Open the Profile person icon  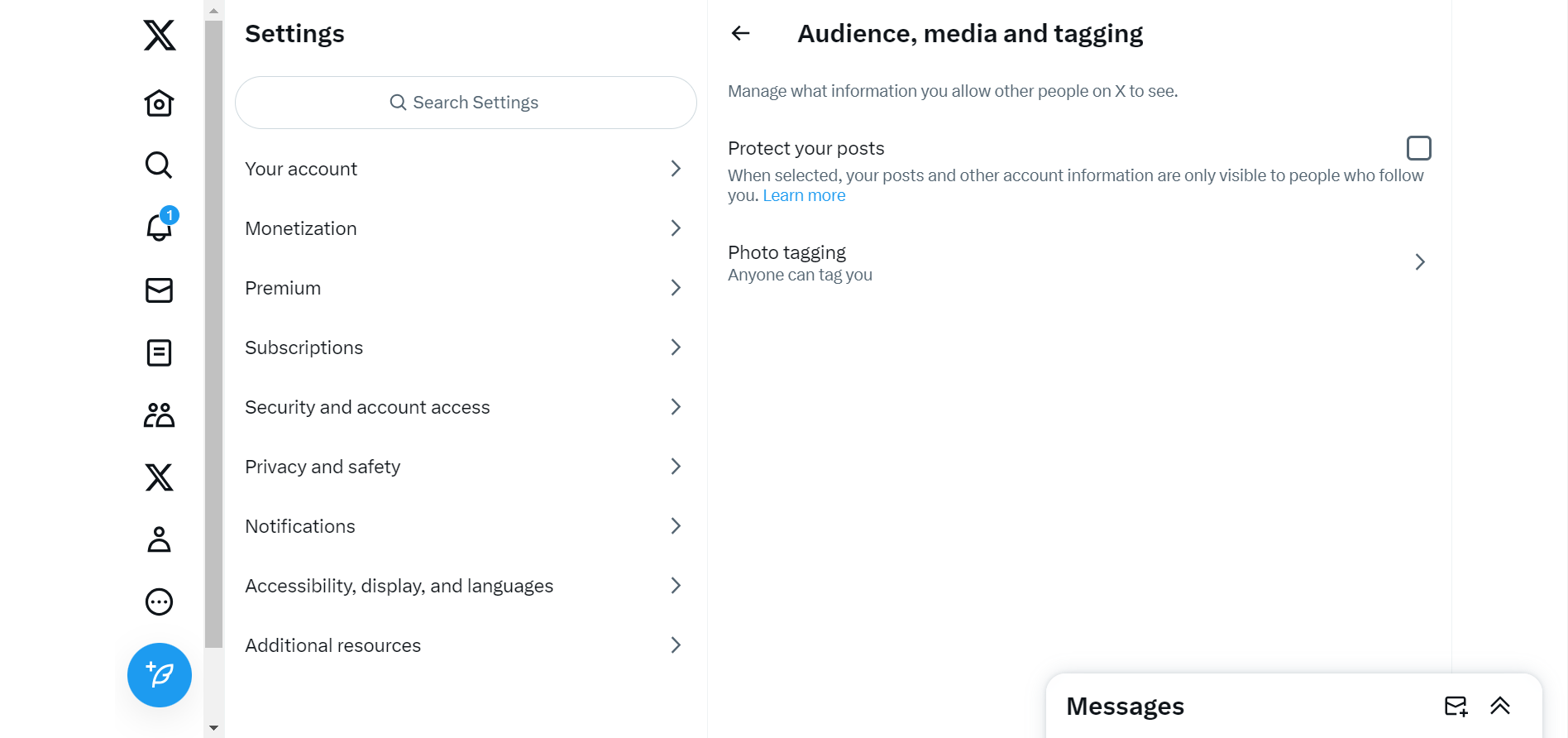pos(159,539)
